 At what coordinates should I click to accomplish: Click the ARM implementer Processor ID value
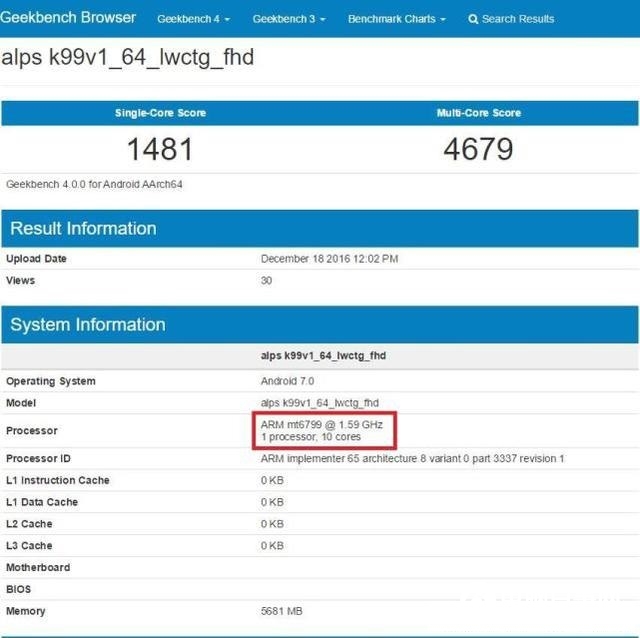pos(412,458)
